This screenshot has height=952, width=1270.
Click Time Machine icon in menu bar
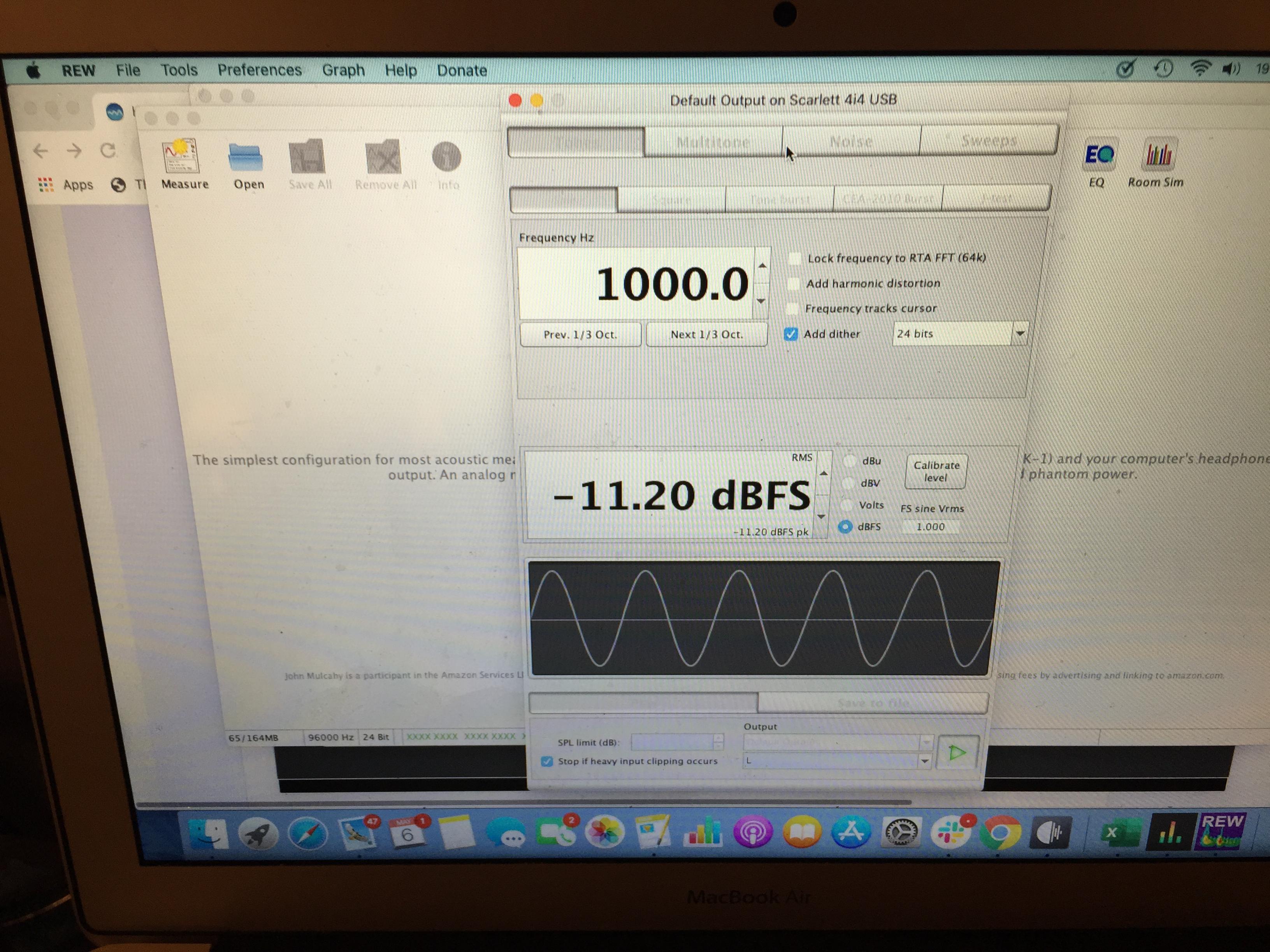(x=1163, y=69)
